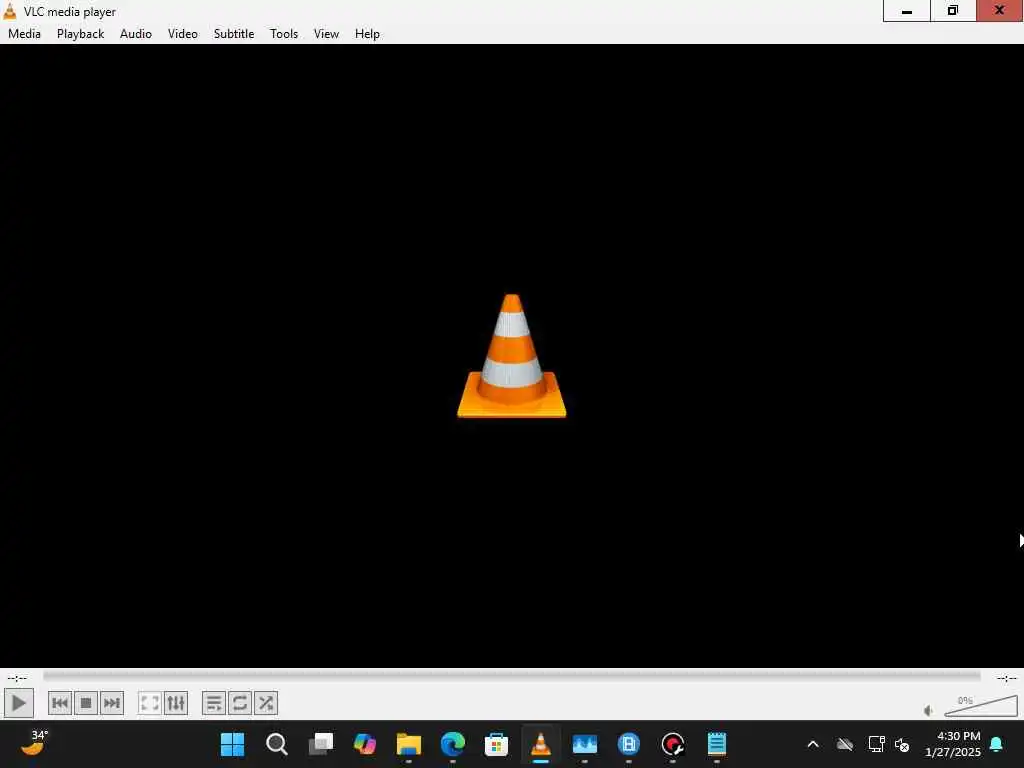
Task: Open the Tools menu
Action: [284, 34]
